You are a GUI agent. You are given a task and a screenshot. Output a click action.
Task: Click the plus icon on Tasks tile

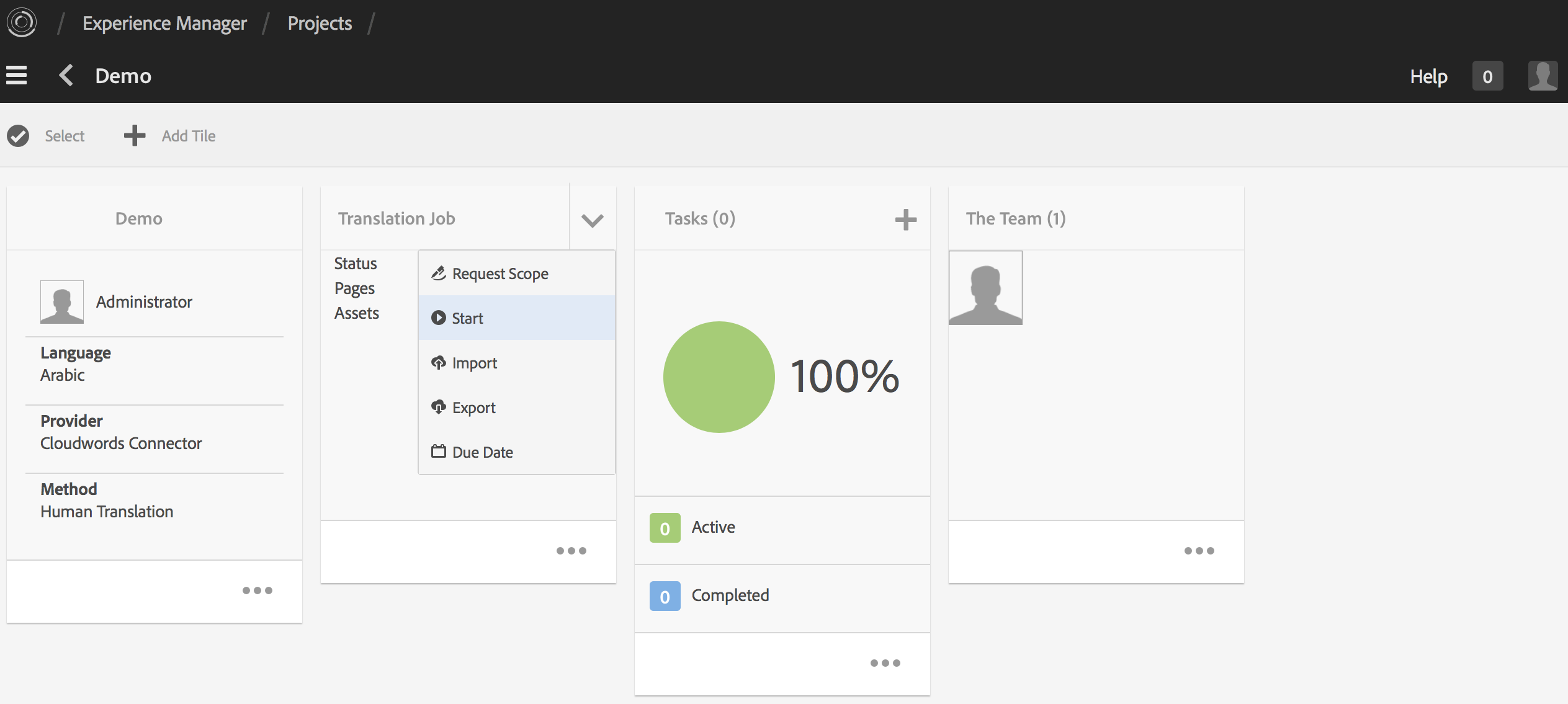[x=905, y=219]
